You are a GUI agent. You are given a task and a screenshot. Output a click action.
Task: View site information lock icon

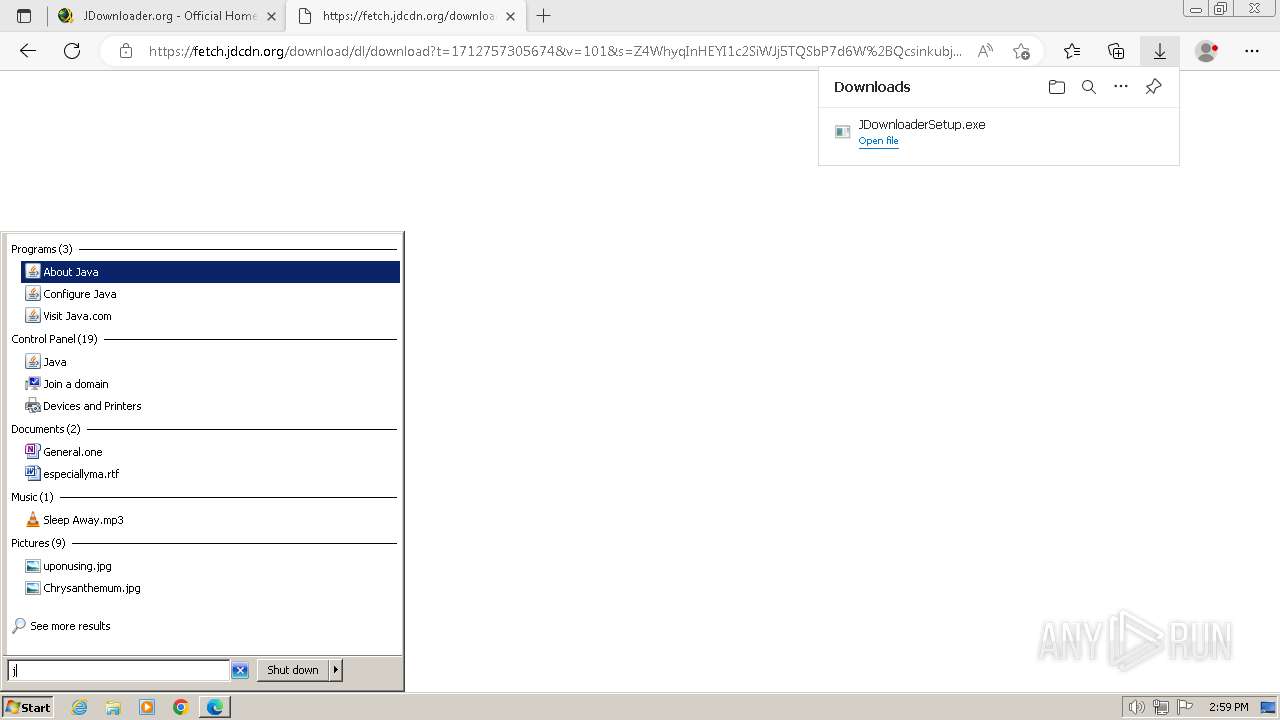coord(126,51)
